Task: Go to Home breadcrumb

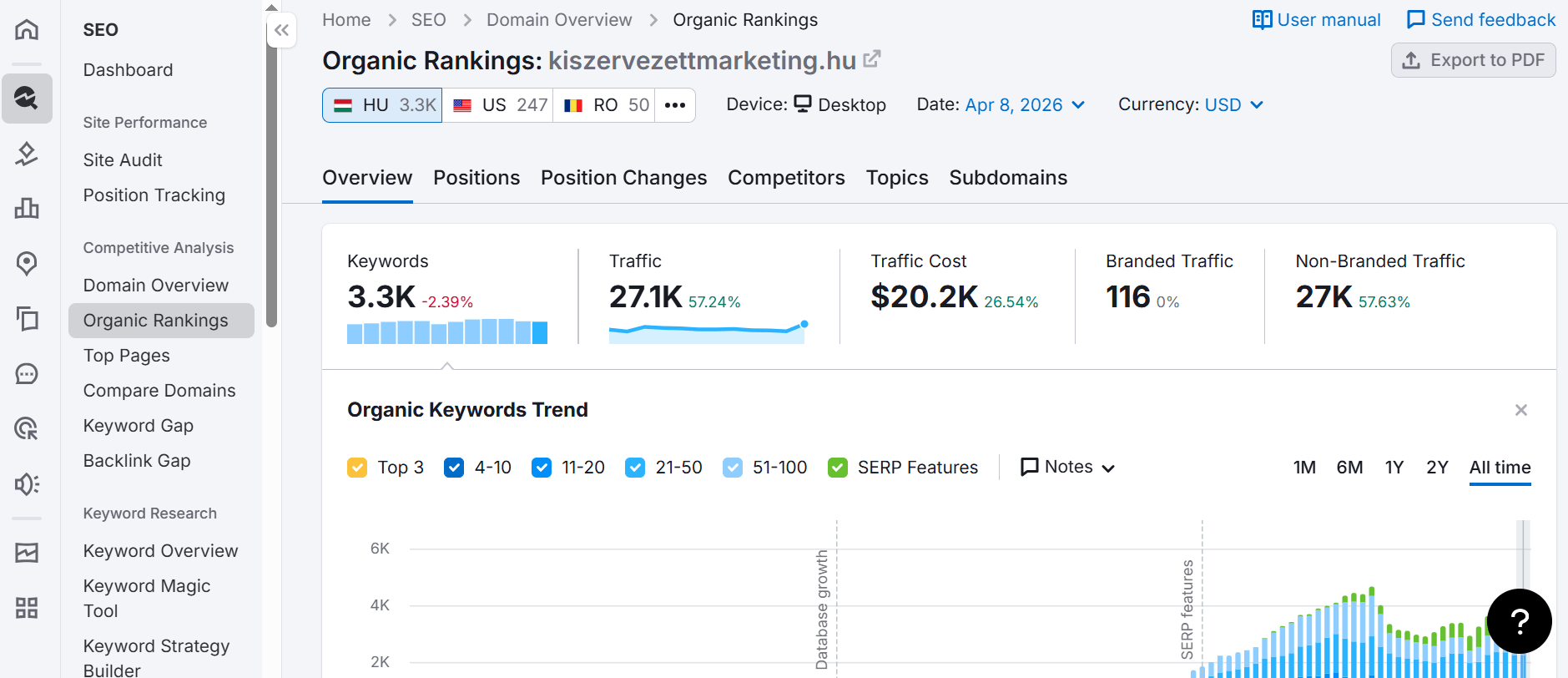Action: [x=346, y=20]
